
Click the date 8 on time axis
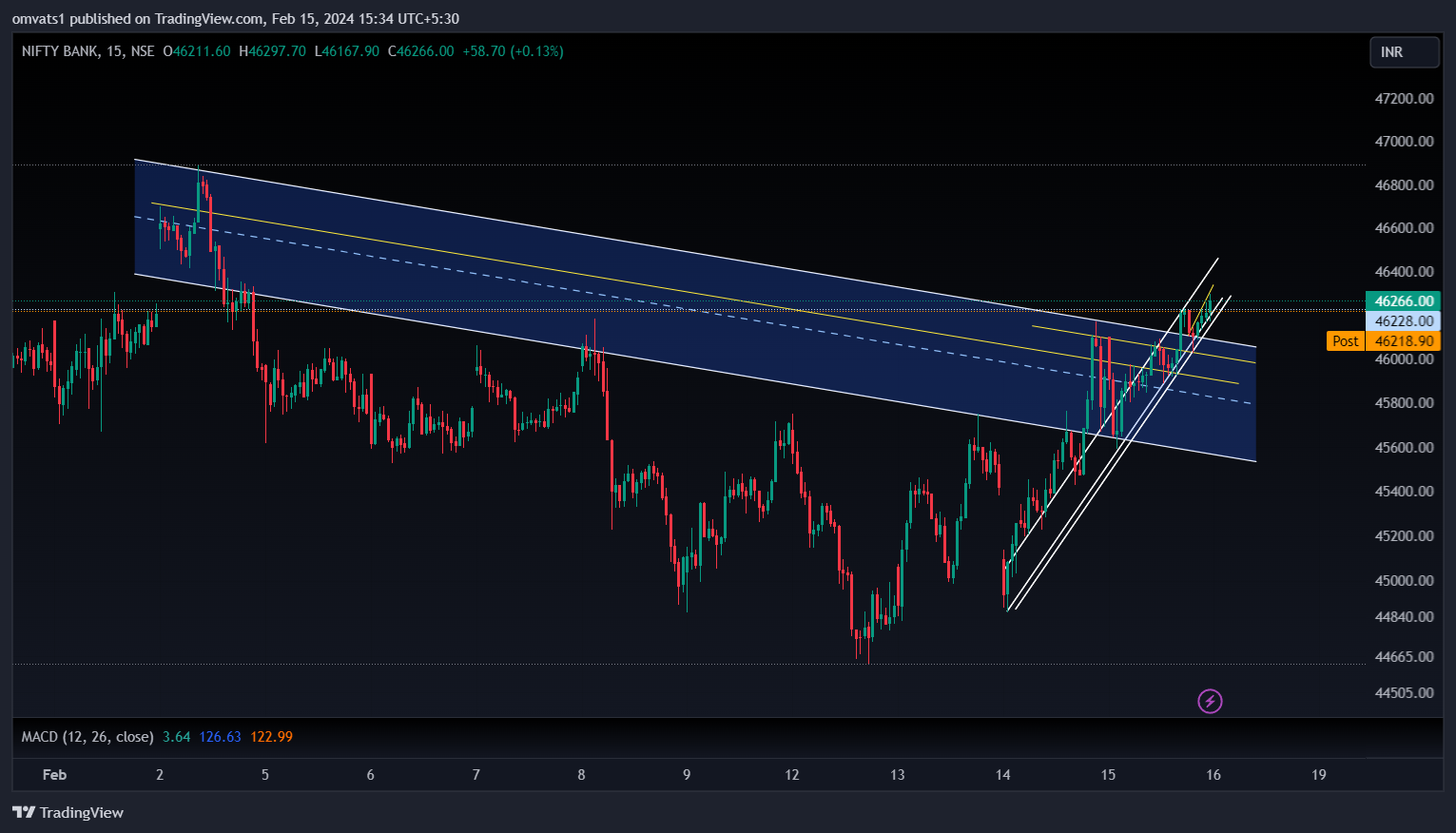click(581, 775)
